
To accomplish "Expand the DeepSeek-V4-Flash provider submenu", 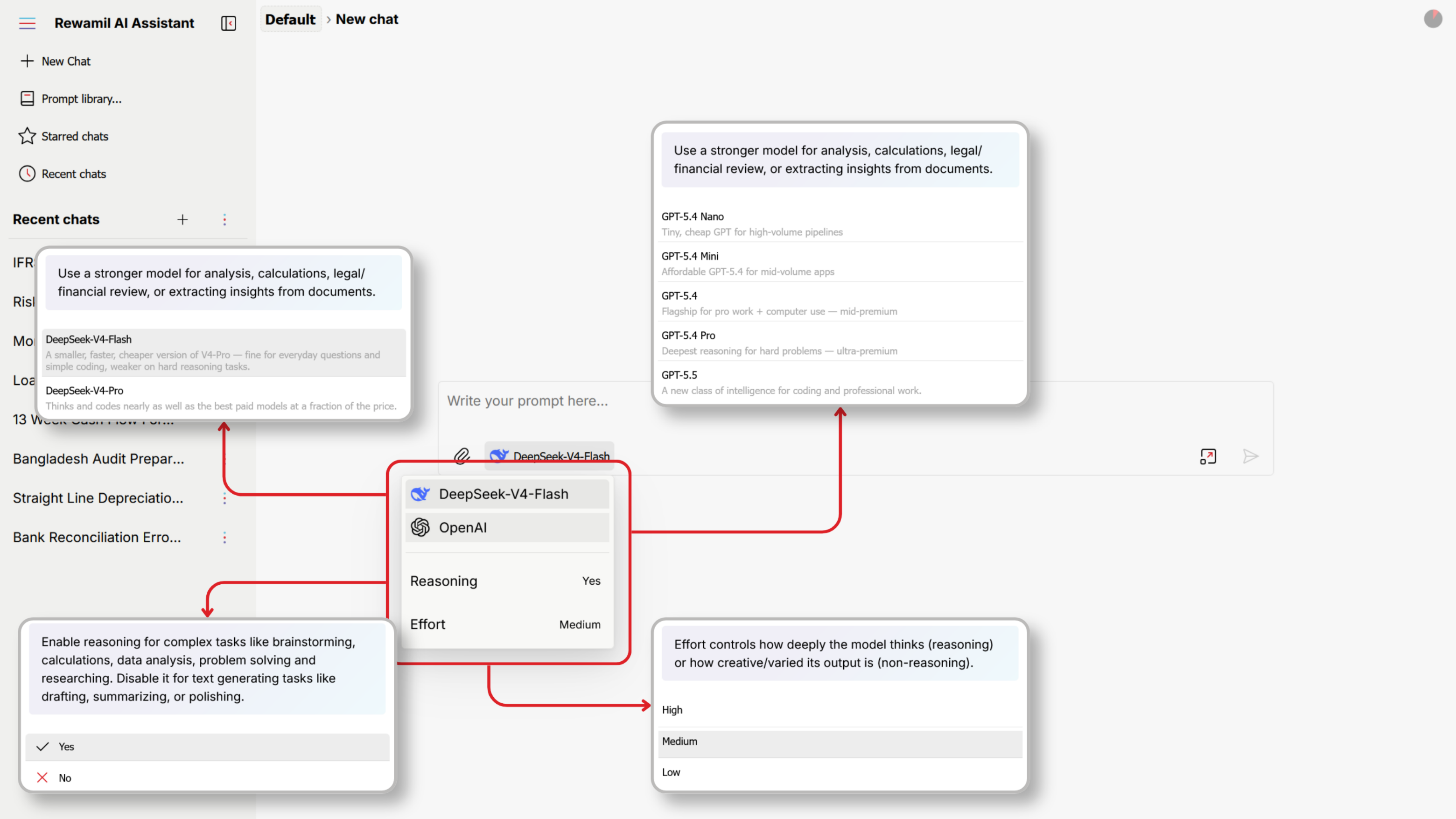I will click(x=507, y=494).
